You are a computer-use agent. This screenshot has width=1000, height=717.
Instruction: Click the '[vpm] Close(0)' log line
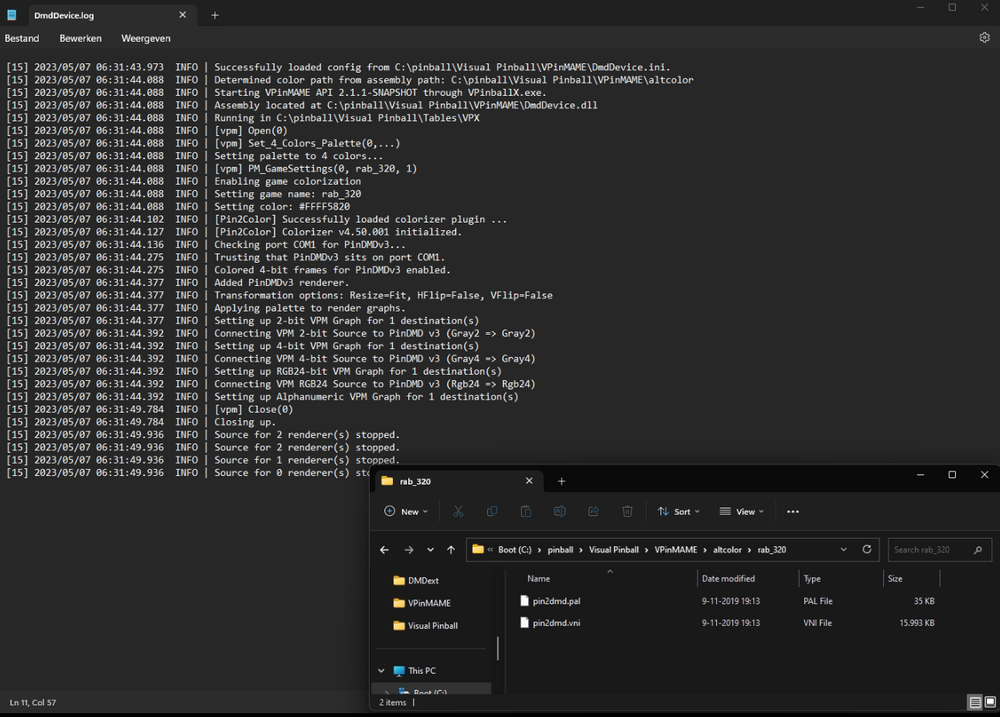tap(150, 410)
